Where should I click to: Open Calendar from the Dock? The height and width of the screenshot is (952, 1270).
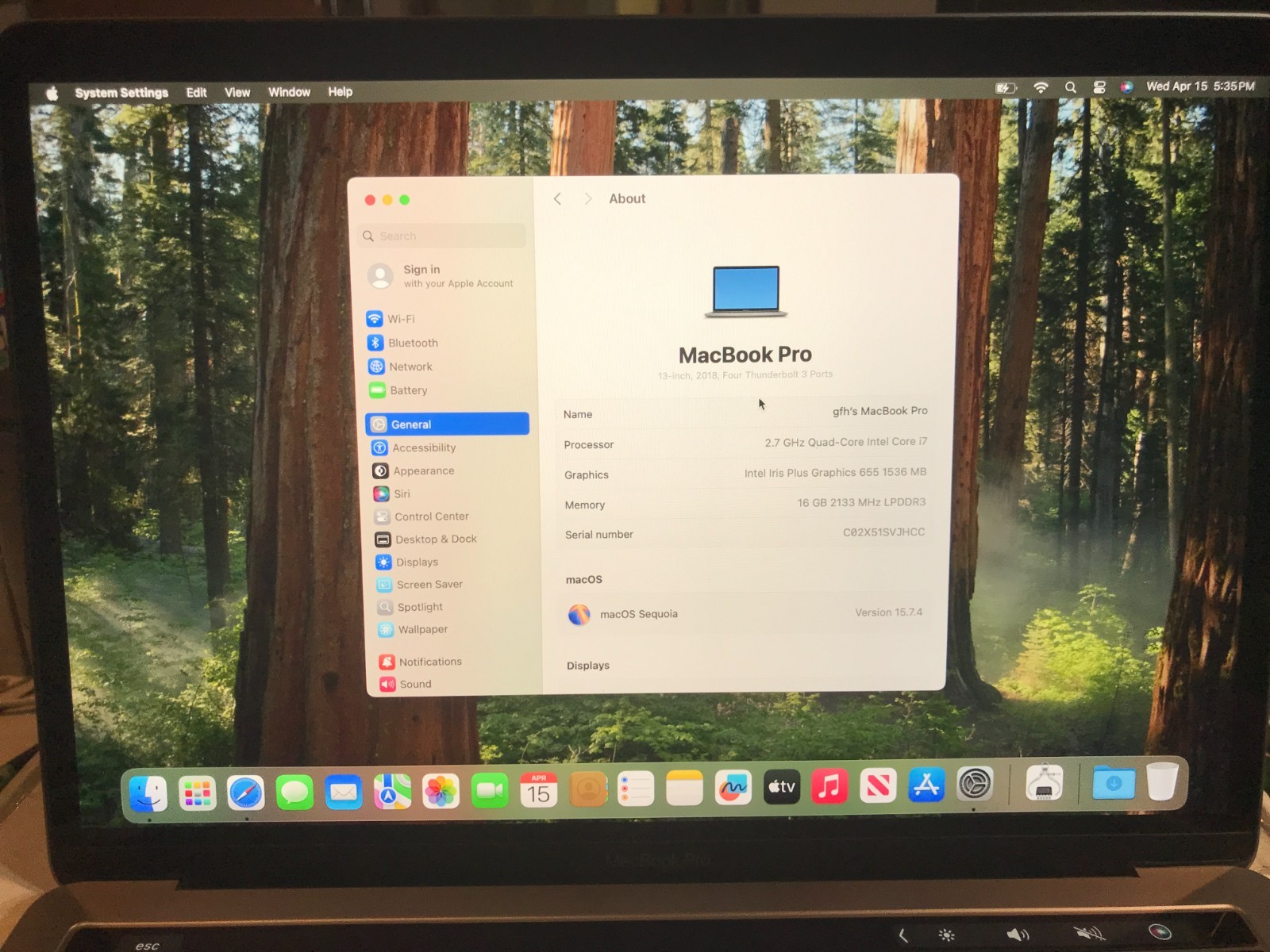coord(539,790)
